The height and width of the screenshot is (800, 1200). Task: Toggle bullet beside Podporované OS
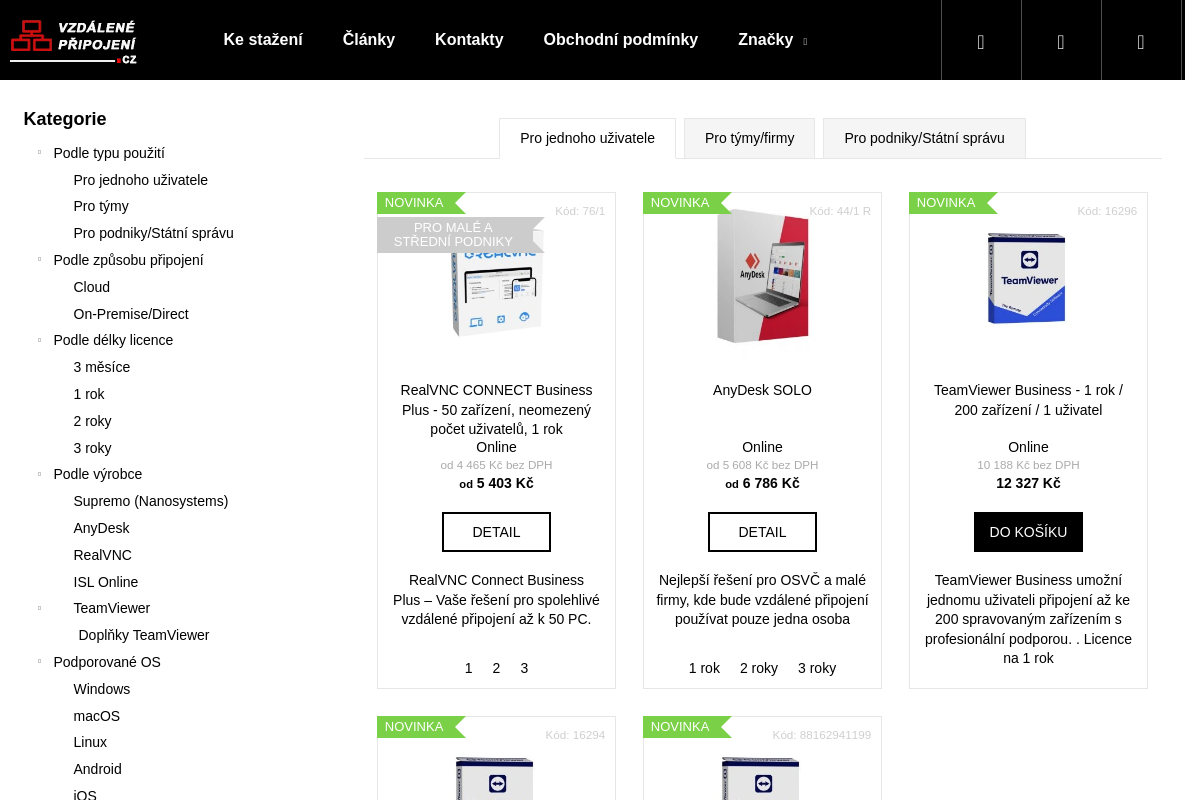tap(39, 661)
